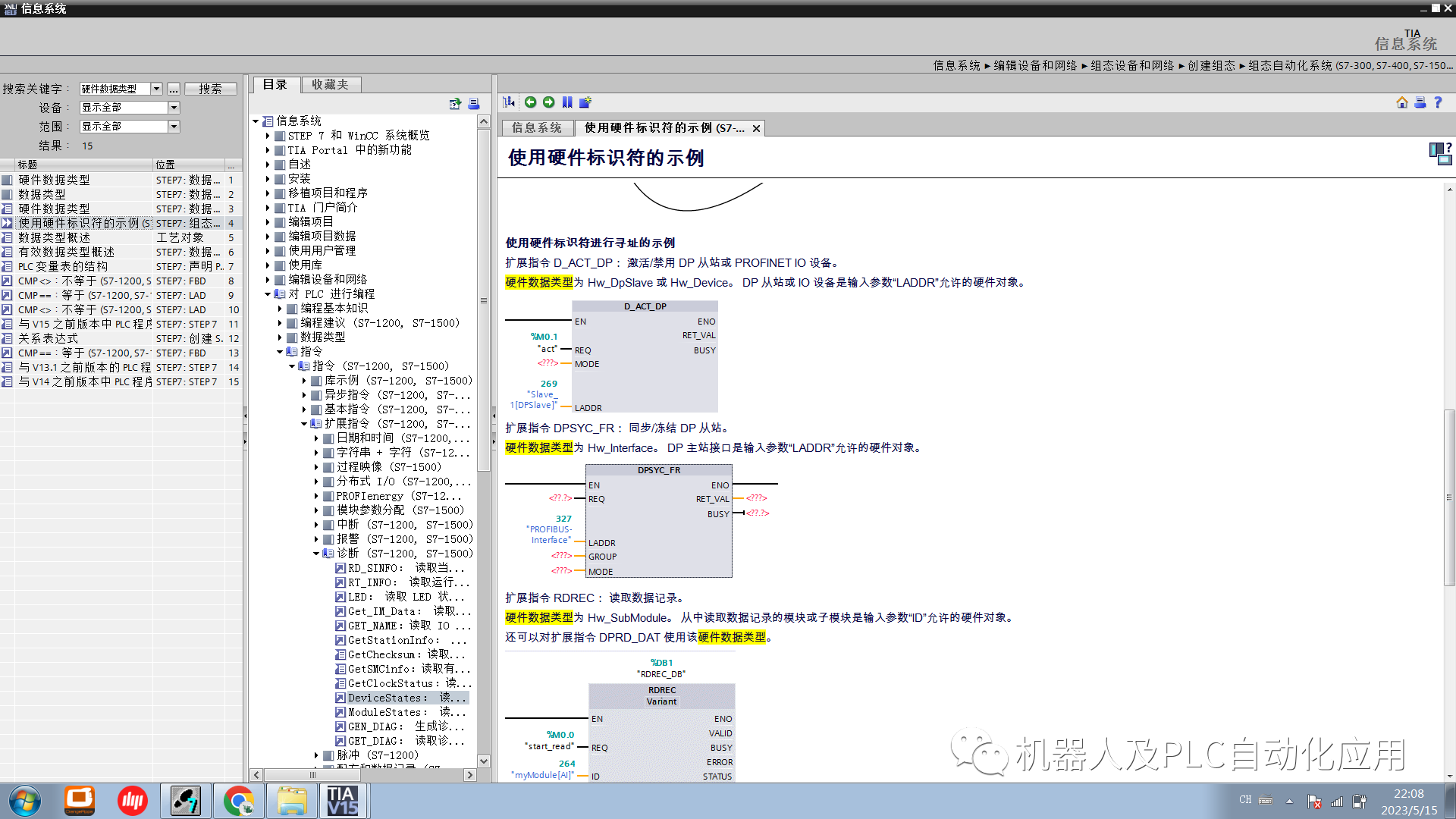
Task: Open the search keyword dropdown
Action: [156, 89]
